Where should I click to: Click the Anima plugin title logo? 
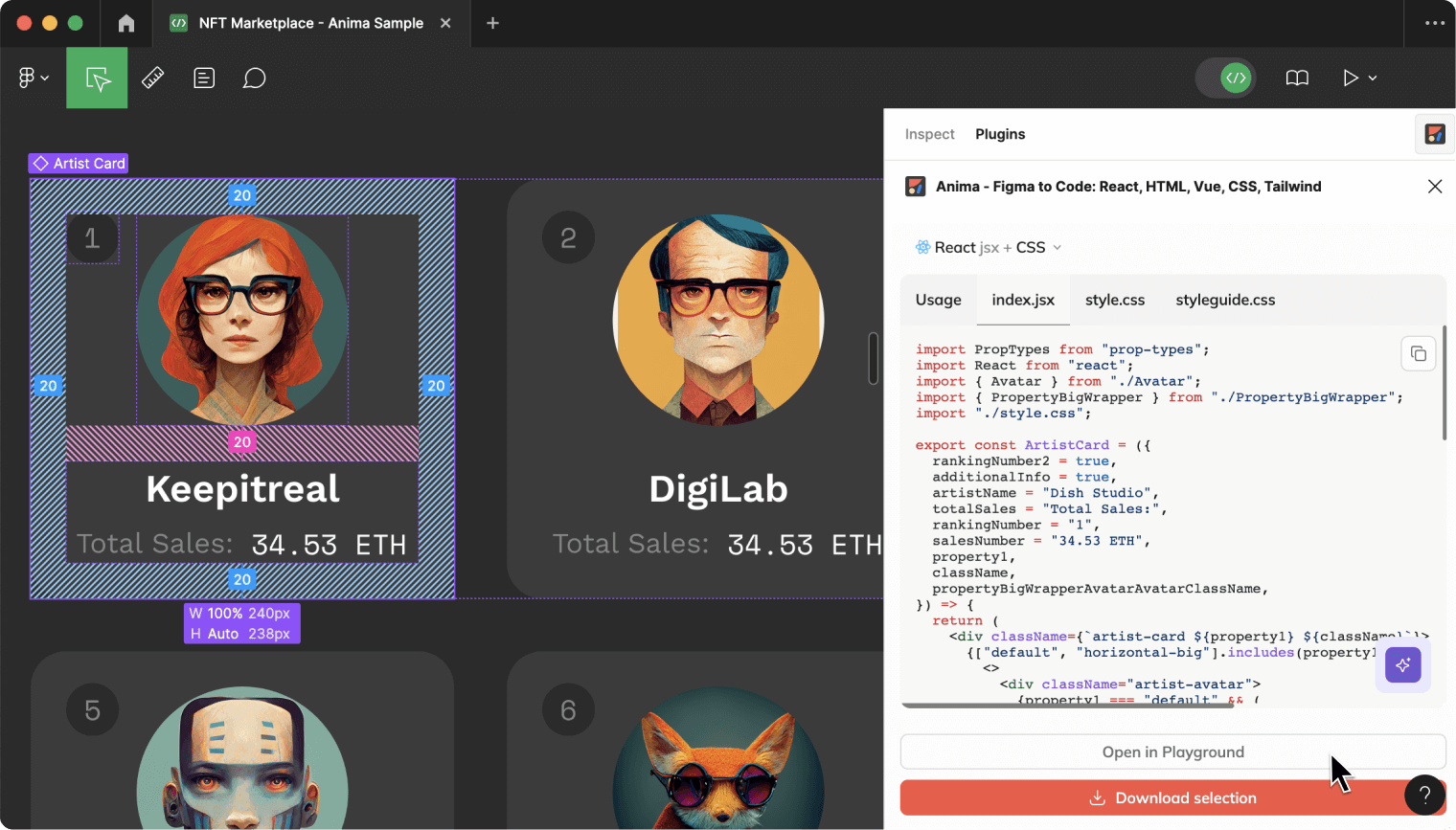[915, 187]
